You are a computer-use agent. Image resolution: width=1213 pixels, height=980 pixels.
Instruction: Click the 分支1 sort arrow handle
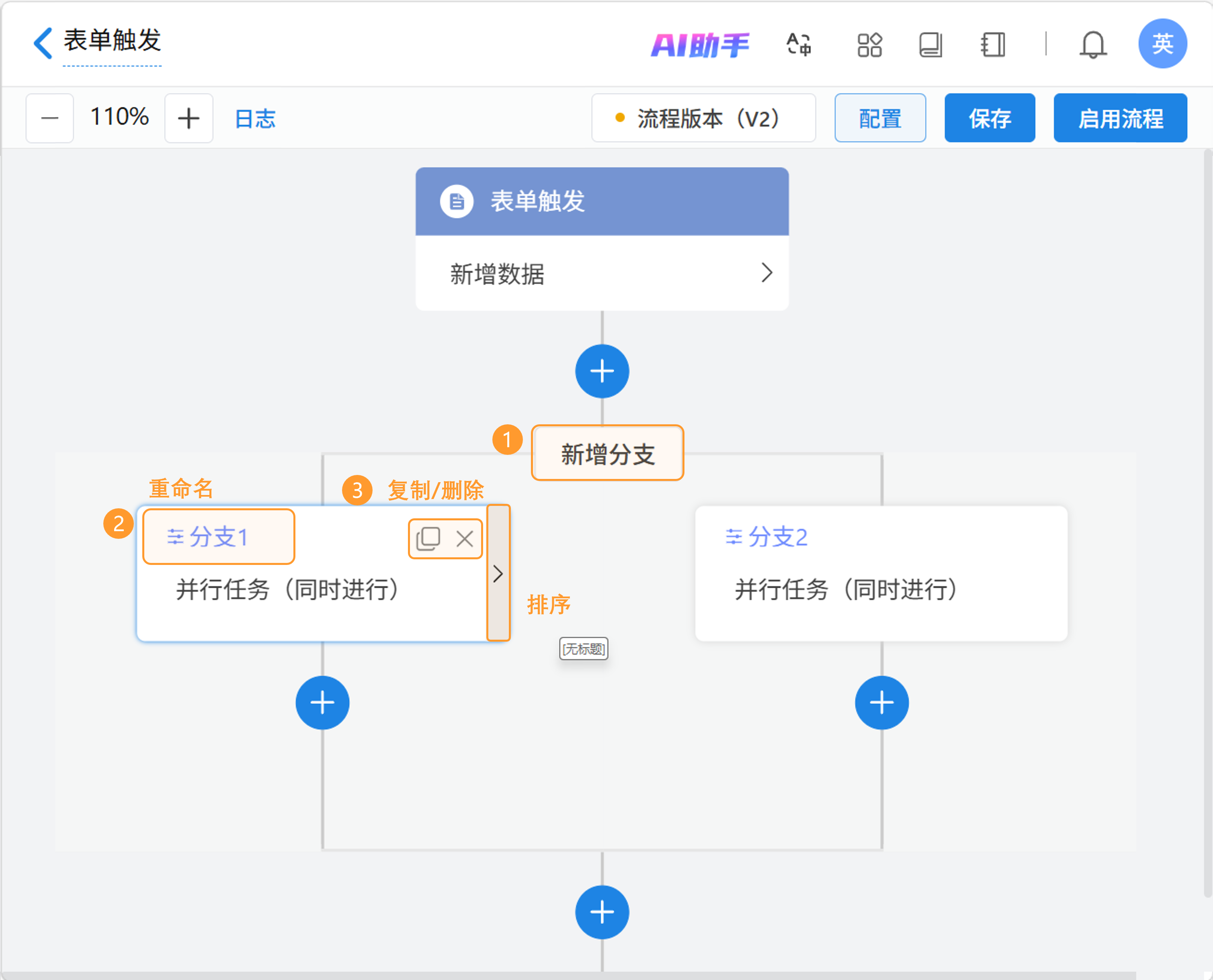[498, 573]
